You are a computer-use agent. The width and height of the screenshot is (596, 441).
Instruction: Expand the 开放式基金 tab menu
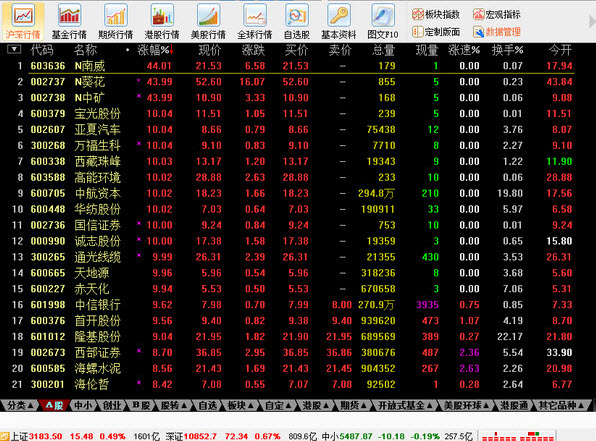coord(405,406)
